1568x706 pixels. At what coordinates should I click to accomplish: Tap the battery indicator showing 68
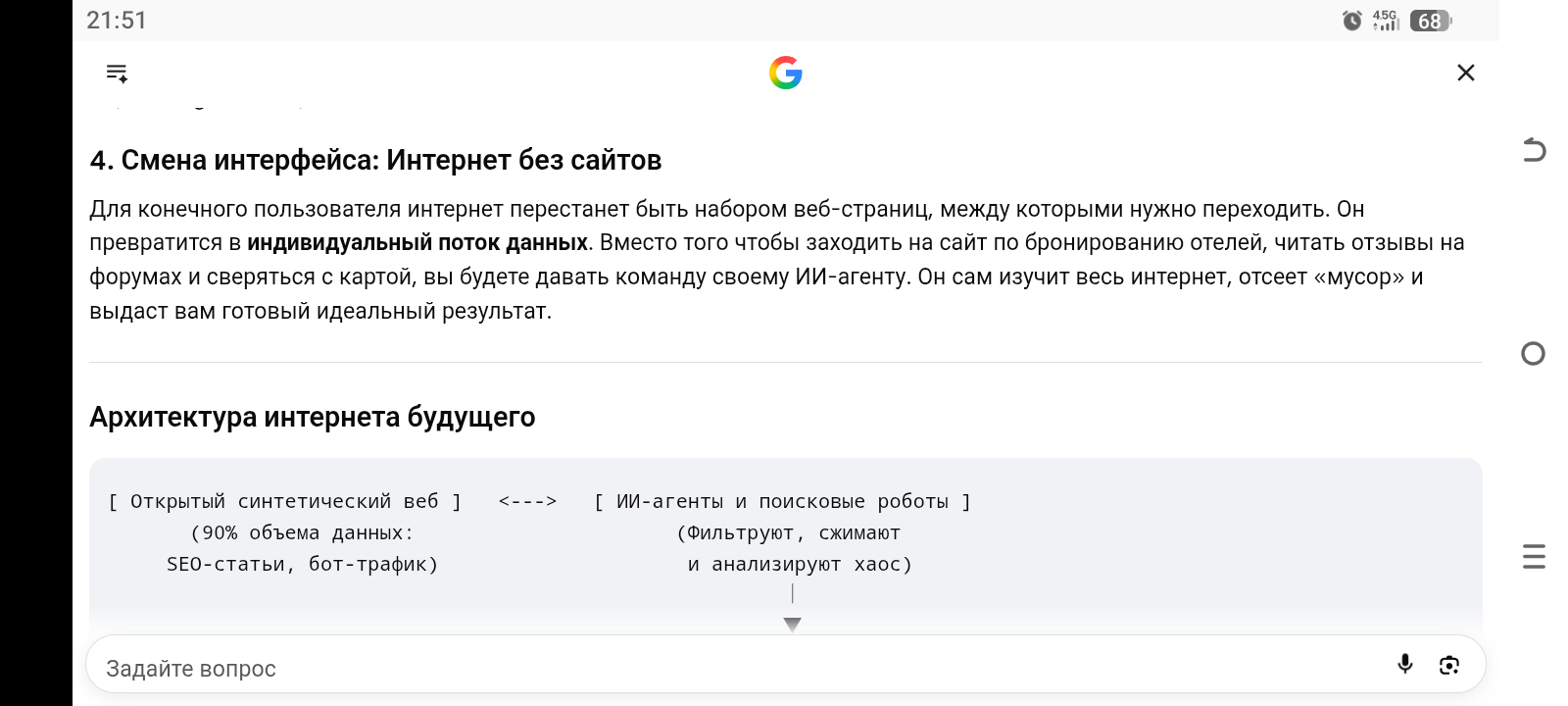point(1431,21)
